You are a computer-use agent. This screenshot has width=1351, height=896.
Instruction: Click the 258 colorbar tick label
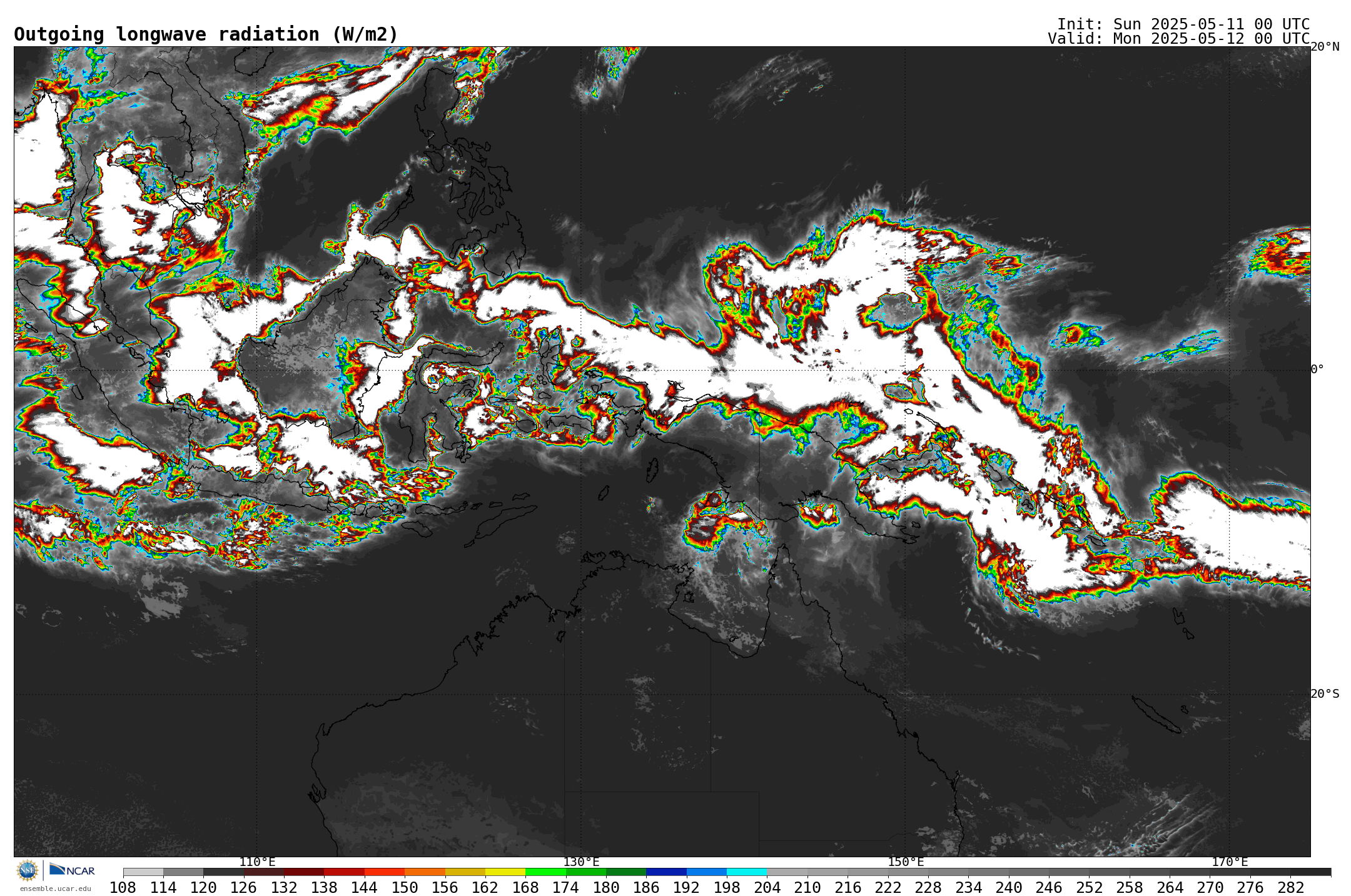(1129, 888)
